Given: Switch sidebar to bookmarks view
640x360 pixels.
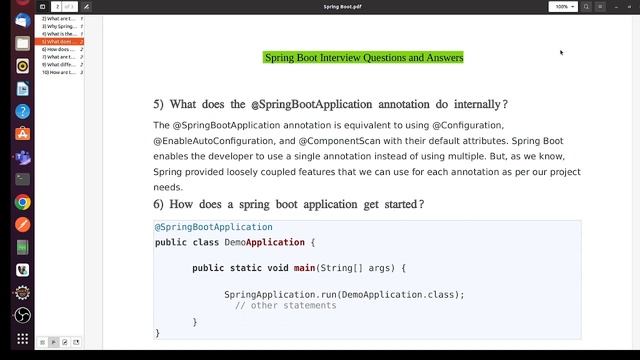Looking at the screenshot, I should 76,342.
